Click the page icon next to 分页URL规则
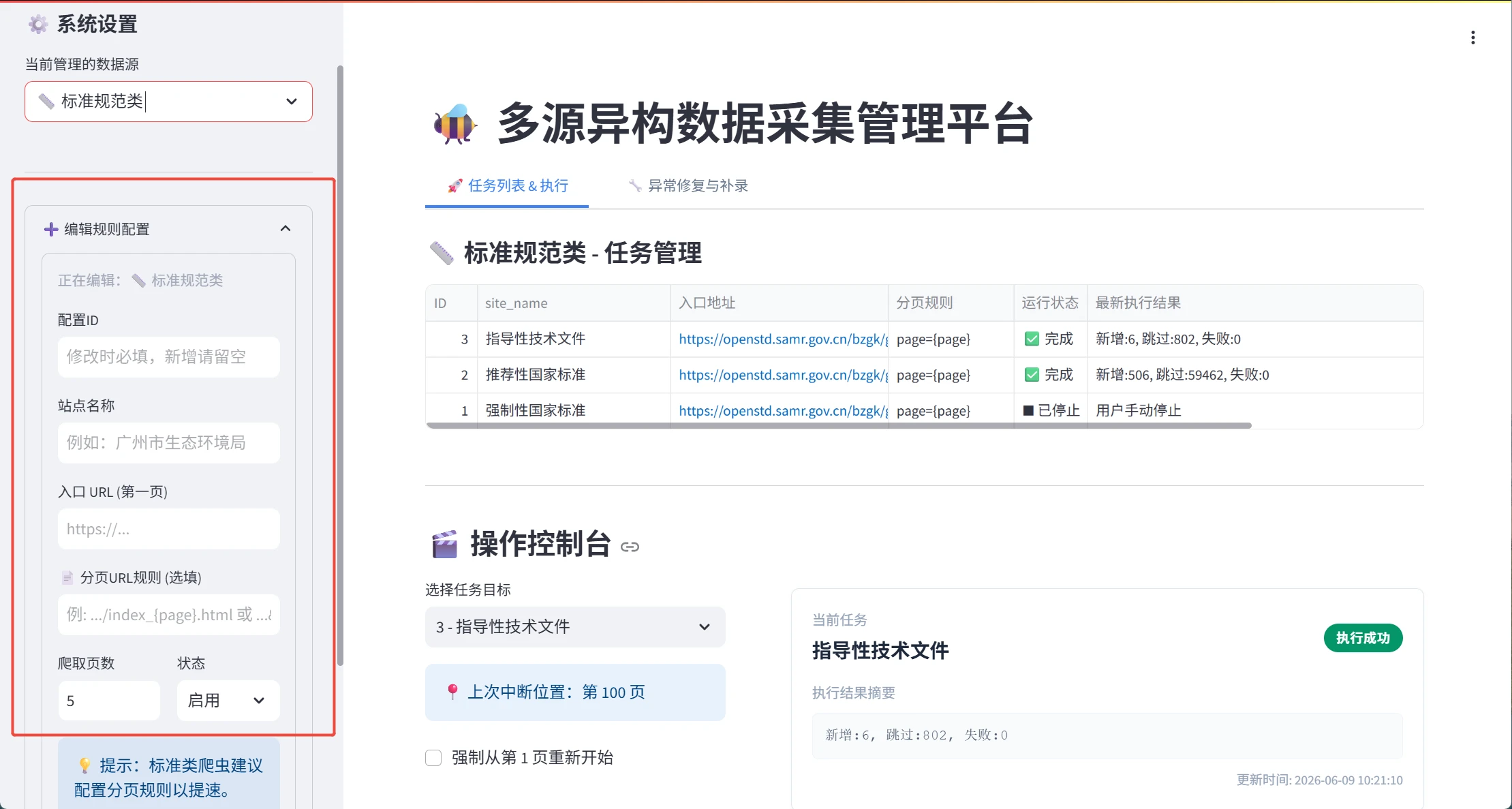This screenshot has width=1512, height=809. (67, 578)
